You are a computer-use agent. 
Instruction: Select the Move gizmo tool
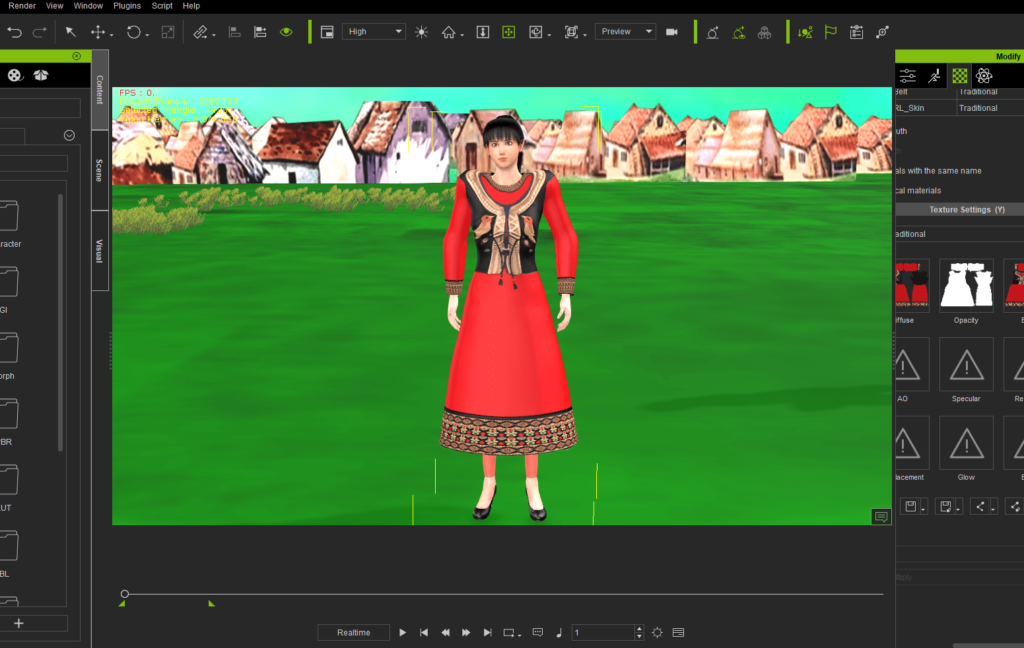(100, 31)
